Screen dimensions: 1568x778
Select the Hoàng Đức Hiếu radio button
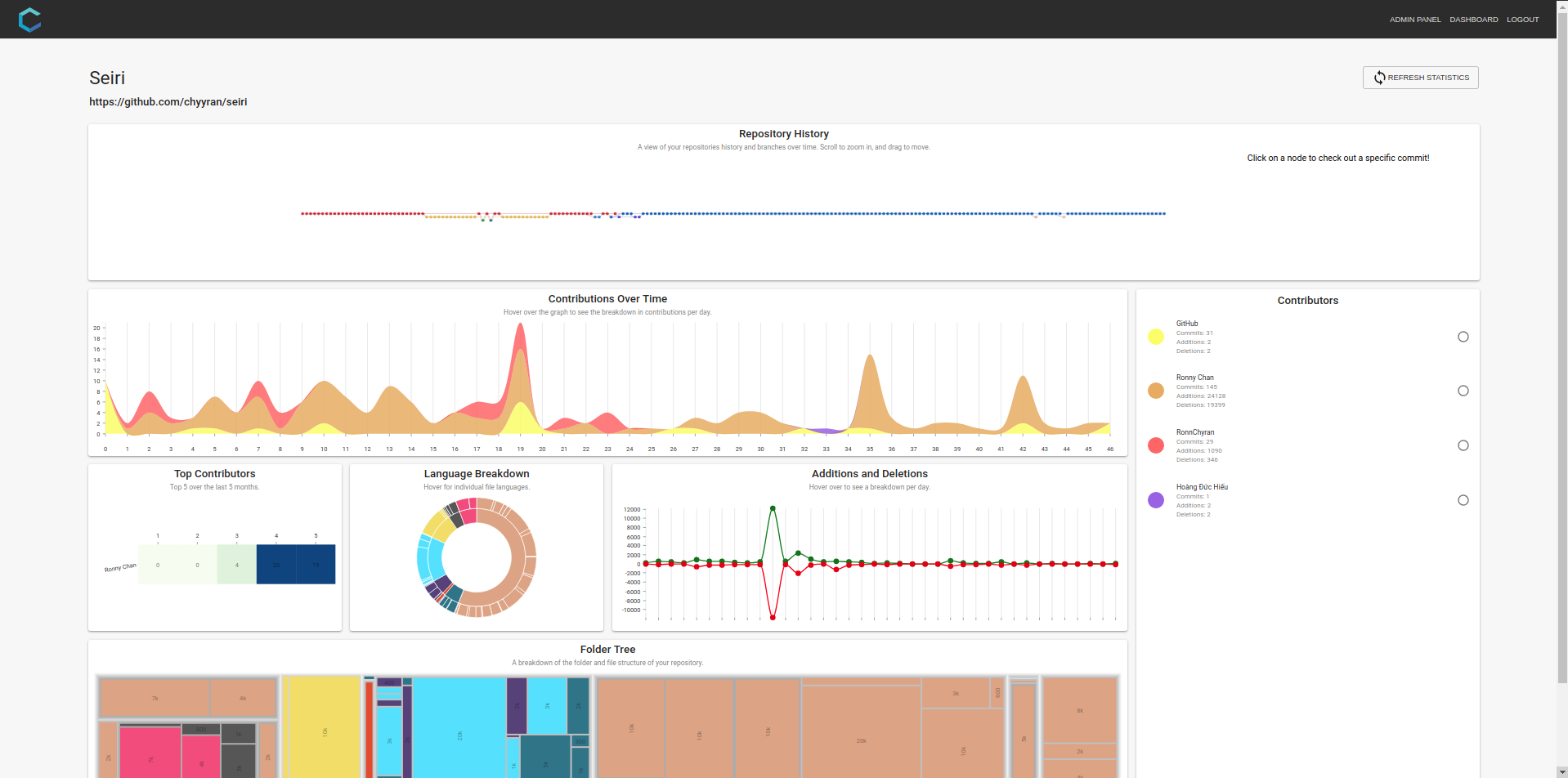coord(1463,500)
